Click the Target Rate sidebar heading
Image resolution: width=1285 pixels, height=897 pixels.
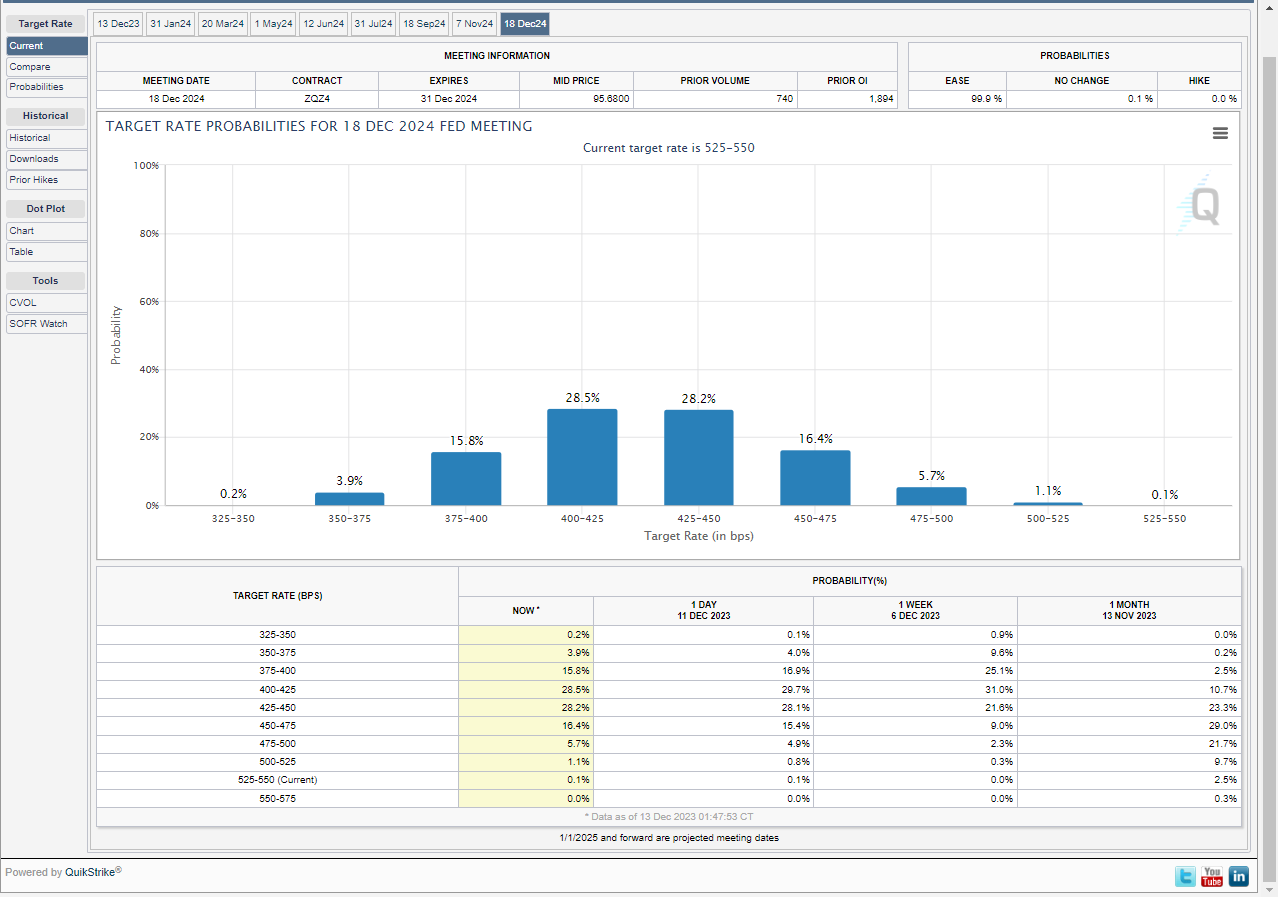point(46,23)
